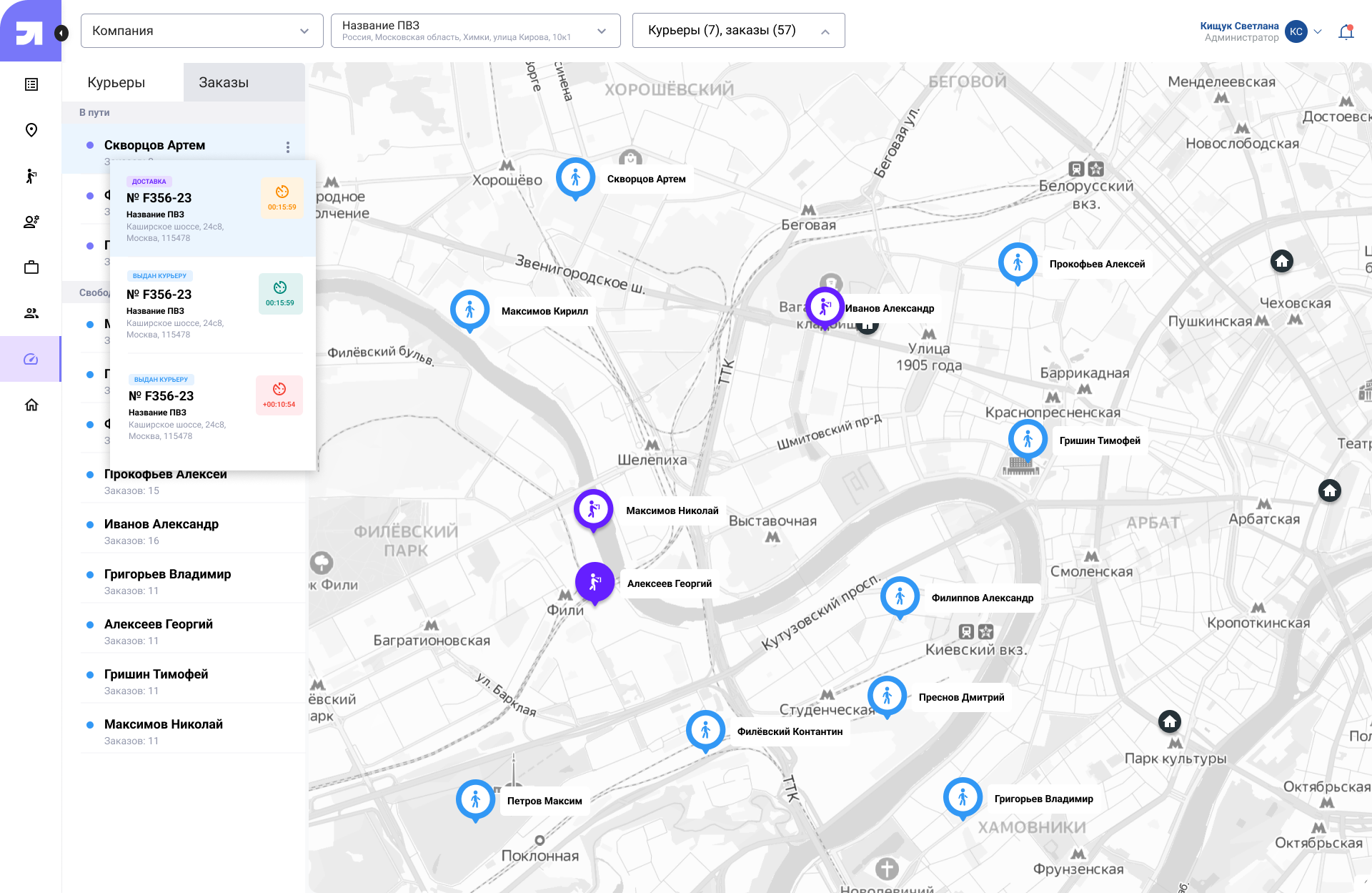Click Максимов Николай purple map marker
This screenshot has width=1372, height=893.
point(593,508)
